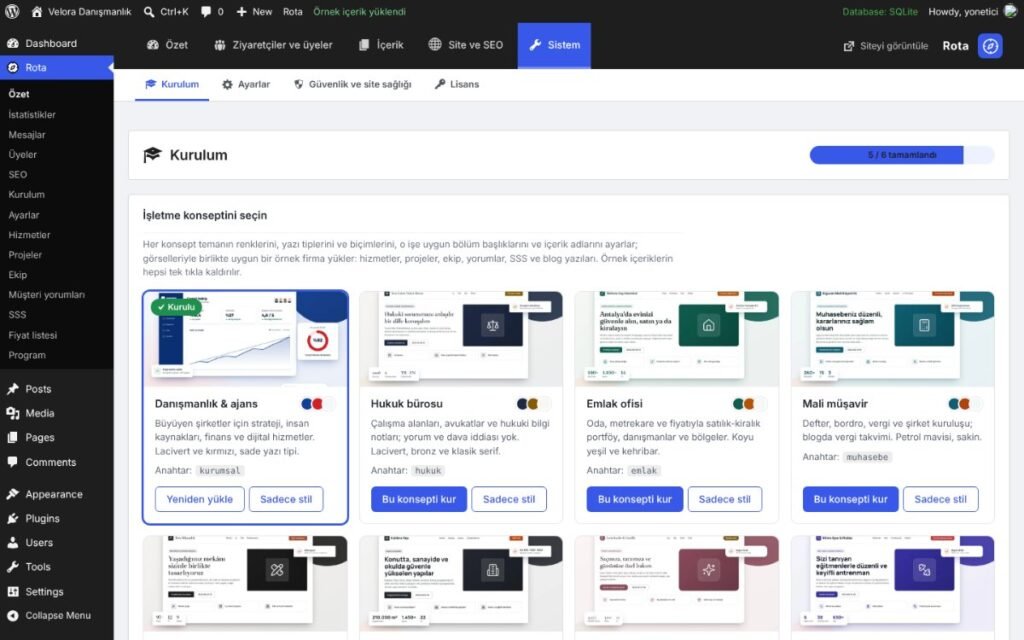Click the Users icon in sidebar
The image size is (1024, 640).
(x=12, y=542)
